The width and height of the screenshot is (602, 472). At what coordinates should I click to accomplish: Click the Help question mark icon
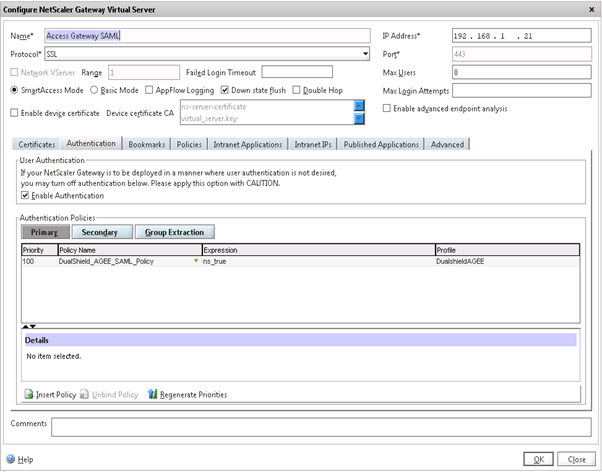click(11, 459)
